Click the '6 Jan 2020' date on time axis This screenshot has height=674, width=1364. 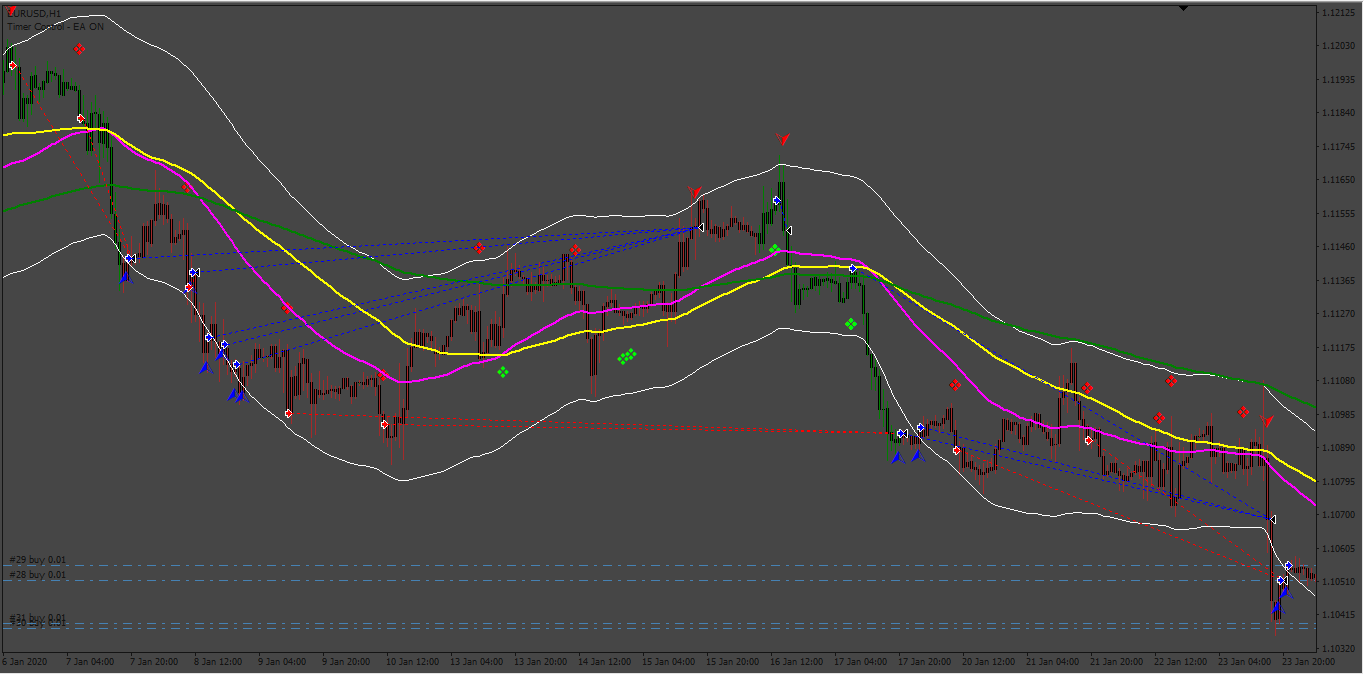tap(24, 662)
